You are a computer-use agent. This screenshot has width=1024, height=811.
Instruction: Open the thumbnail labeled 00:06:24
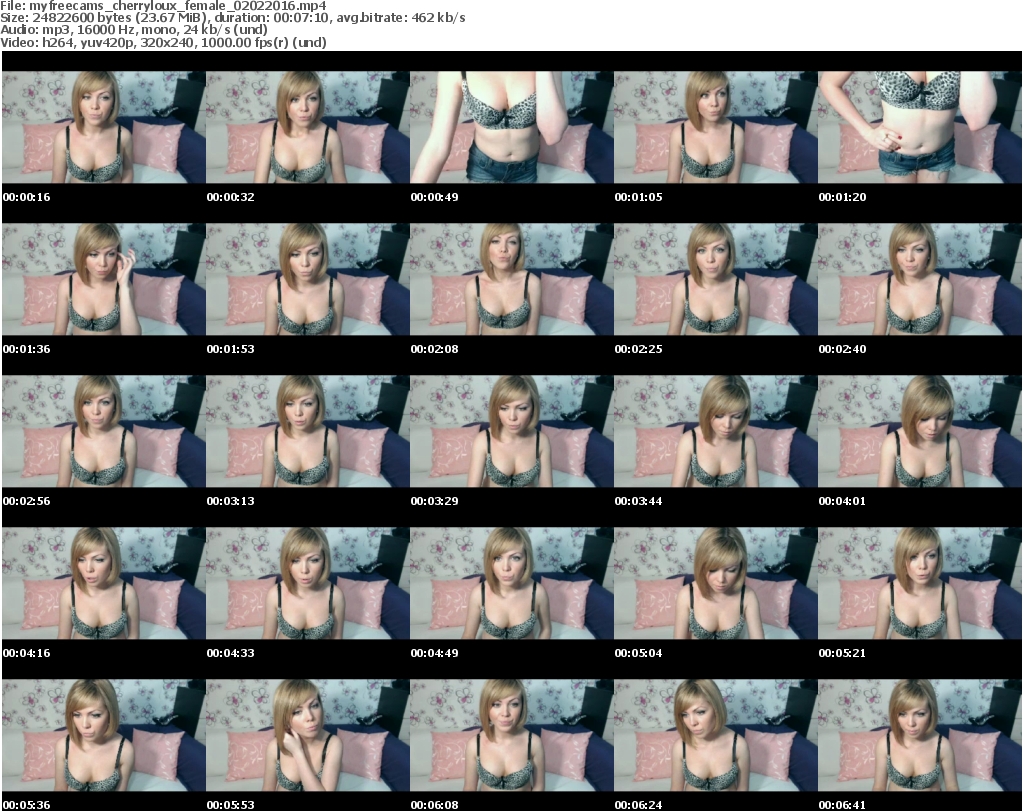click(x=715, y=736)
